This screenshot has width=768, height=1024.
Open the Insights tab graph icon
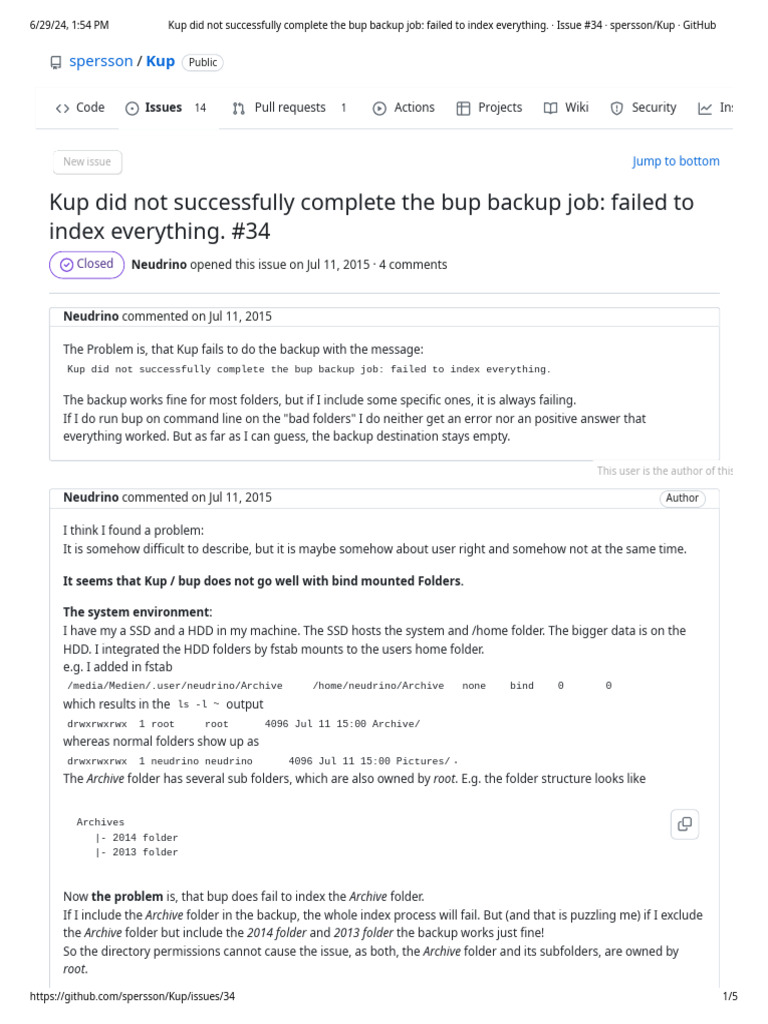click(705, 108)
